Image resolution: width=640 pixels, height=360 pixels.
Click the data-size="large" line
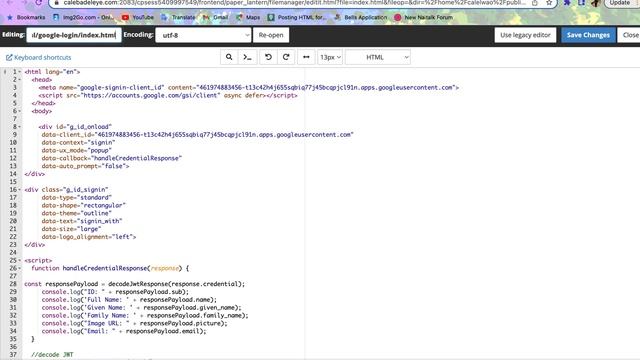[x=71, y=229]
